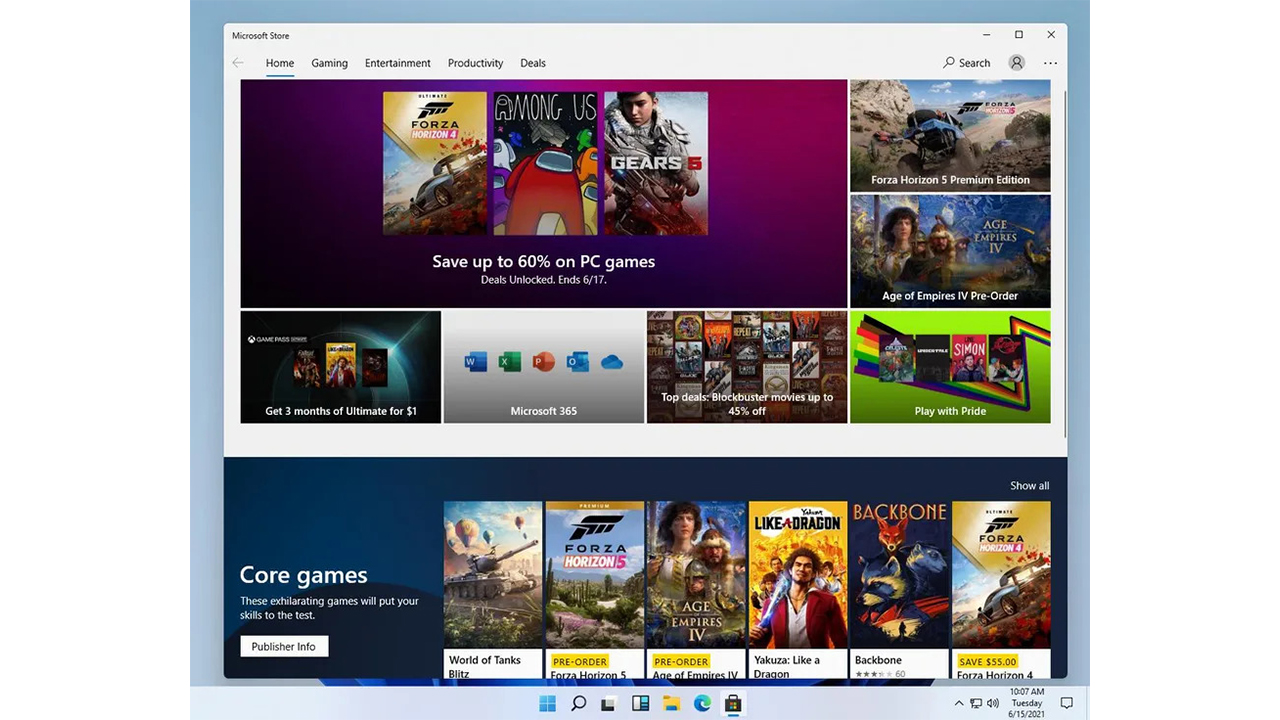Screen dimensions: 1280x720
Task: Launch File Explorer from the taskbar
Action: click(671, 704)
